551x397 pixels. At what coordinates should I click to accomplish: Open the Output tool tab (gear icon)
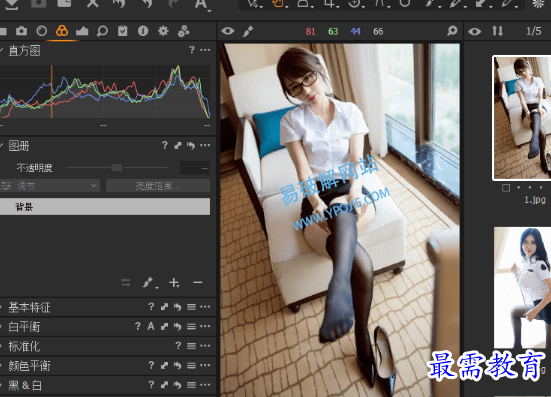click(163, 31)
